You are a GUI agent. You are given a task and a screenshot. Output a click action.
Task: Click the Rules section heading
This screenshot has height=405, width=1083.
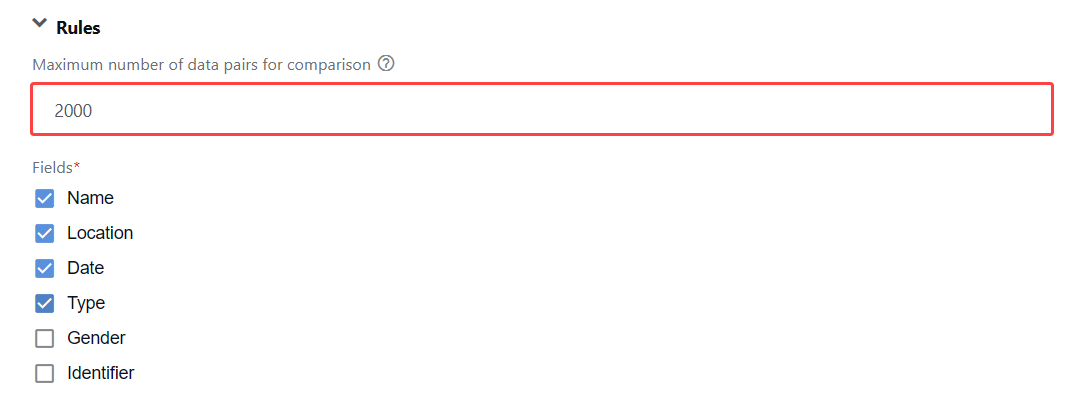(78, 28)
